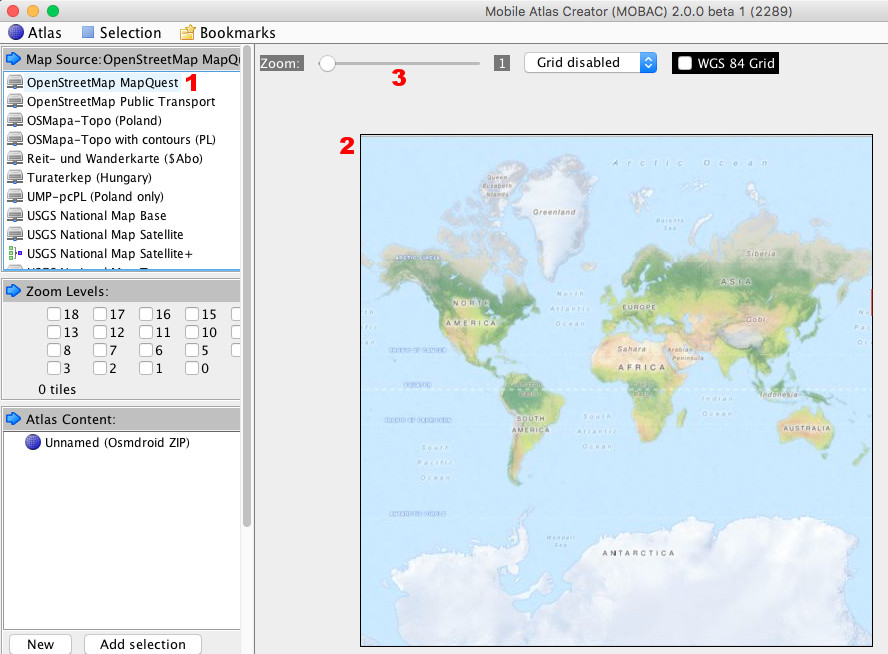Screen dimensions: 888x654
Task: Click the green macOS maximize window button
Action: point(53,11)
